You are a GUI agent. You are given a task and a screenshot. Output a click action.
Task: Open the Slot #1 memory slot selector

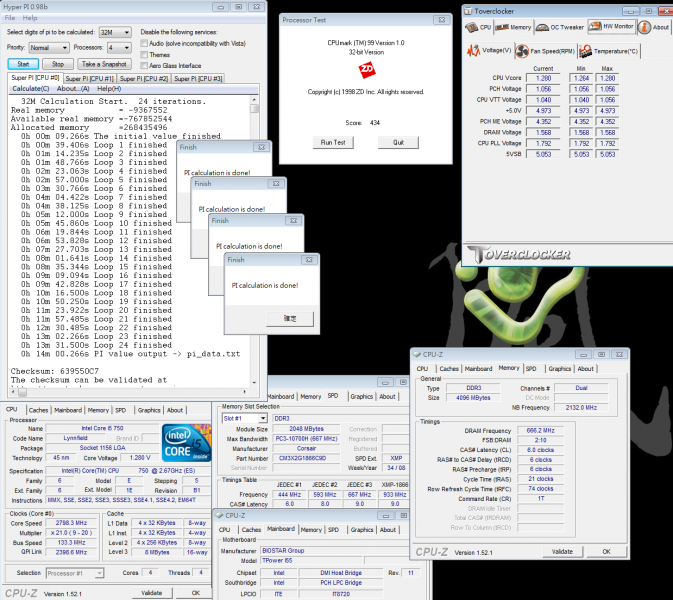coord(245,418)
